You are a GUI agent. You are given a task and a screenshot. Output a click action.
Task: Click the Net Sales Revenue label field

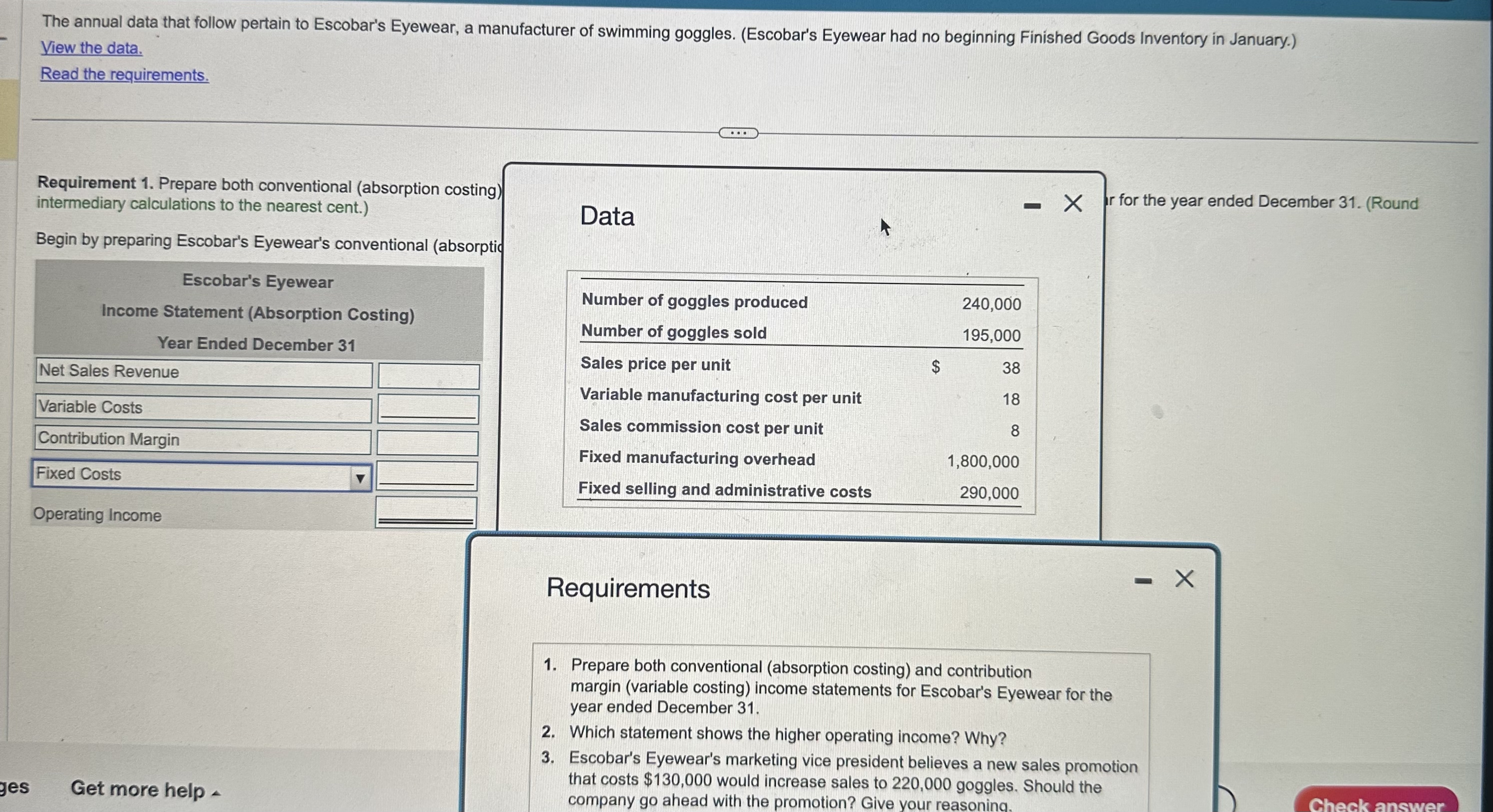[203, 372]
